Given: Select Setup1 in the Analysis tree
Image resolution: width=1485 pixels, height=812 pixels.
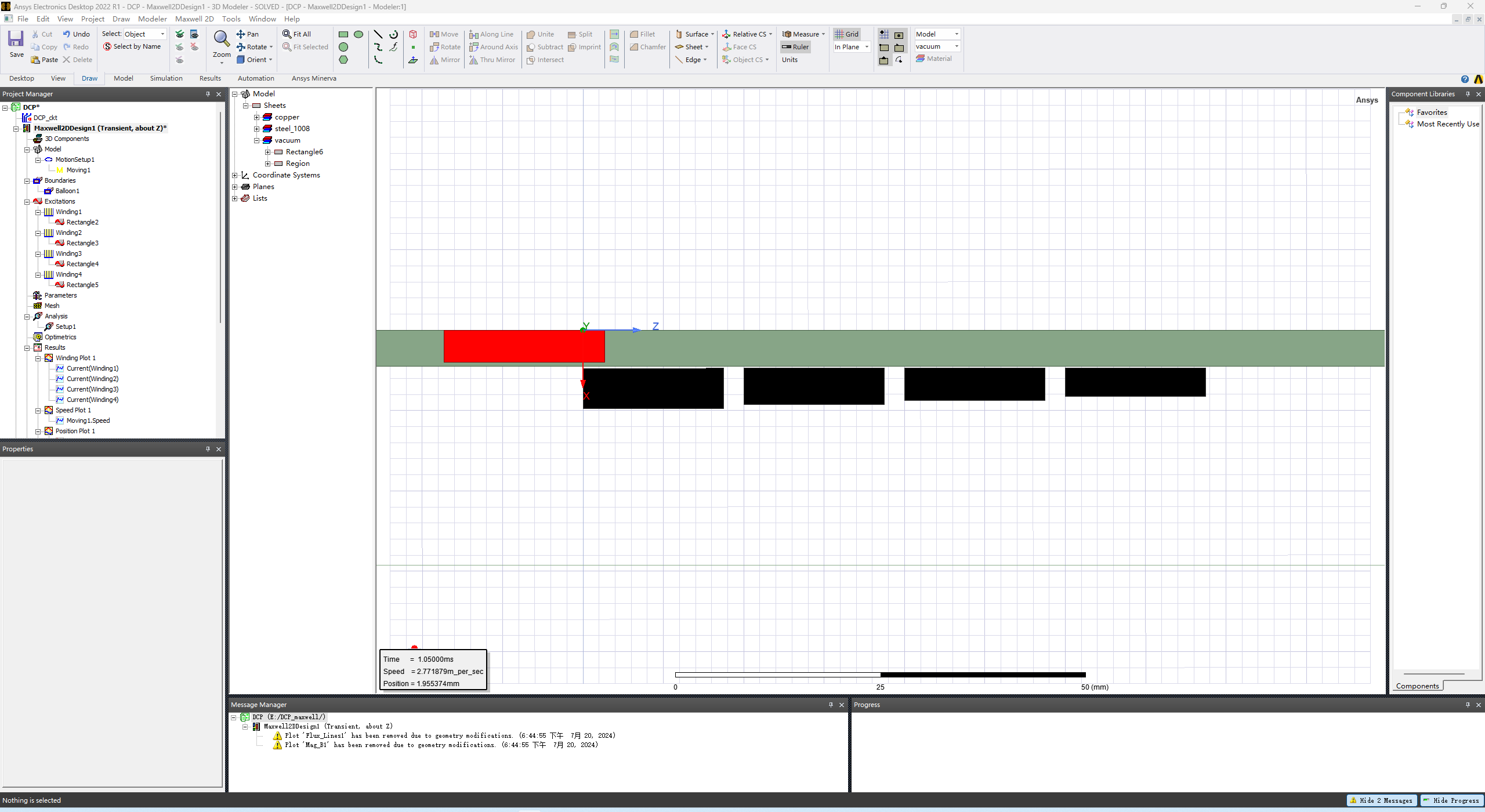Looking at the screenshot, I should click(66, 327).
